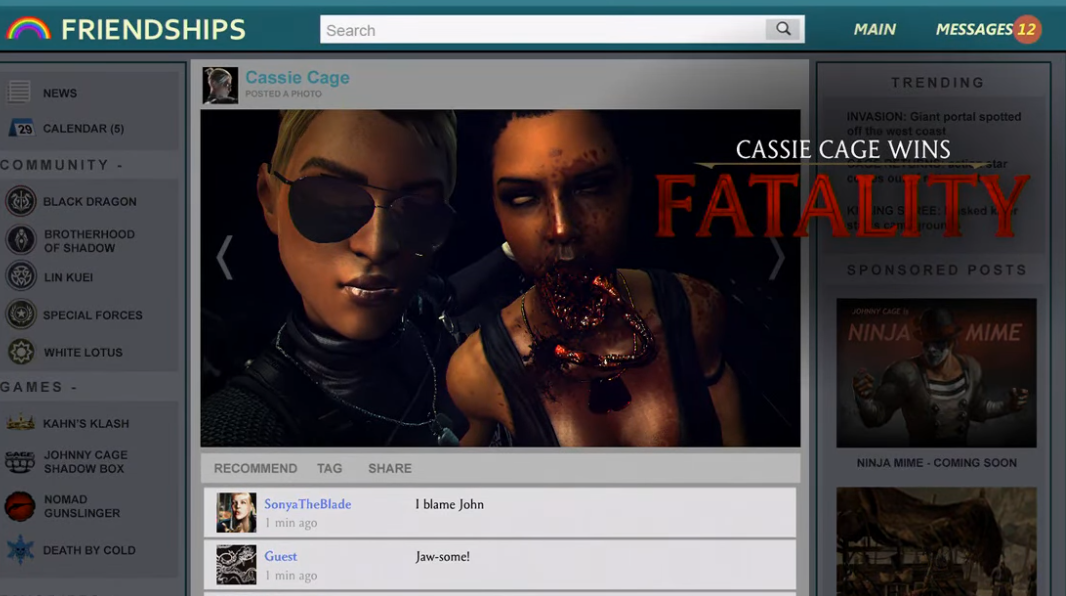Open Johnny Cage Shadow Box game label
The width and height of the screenshot is (1066, 596).
tap(86, 462)
